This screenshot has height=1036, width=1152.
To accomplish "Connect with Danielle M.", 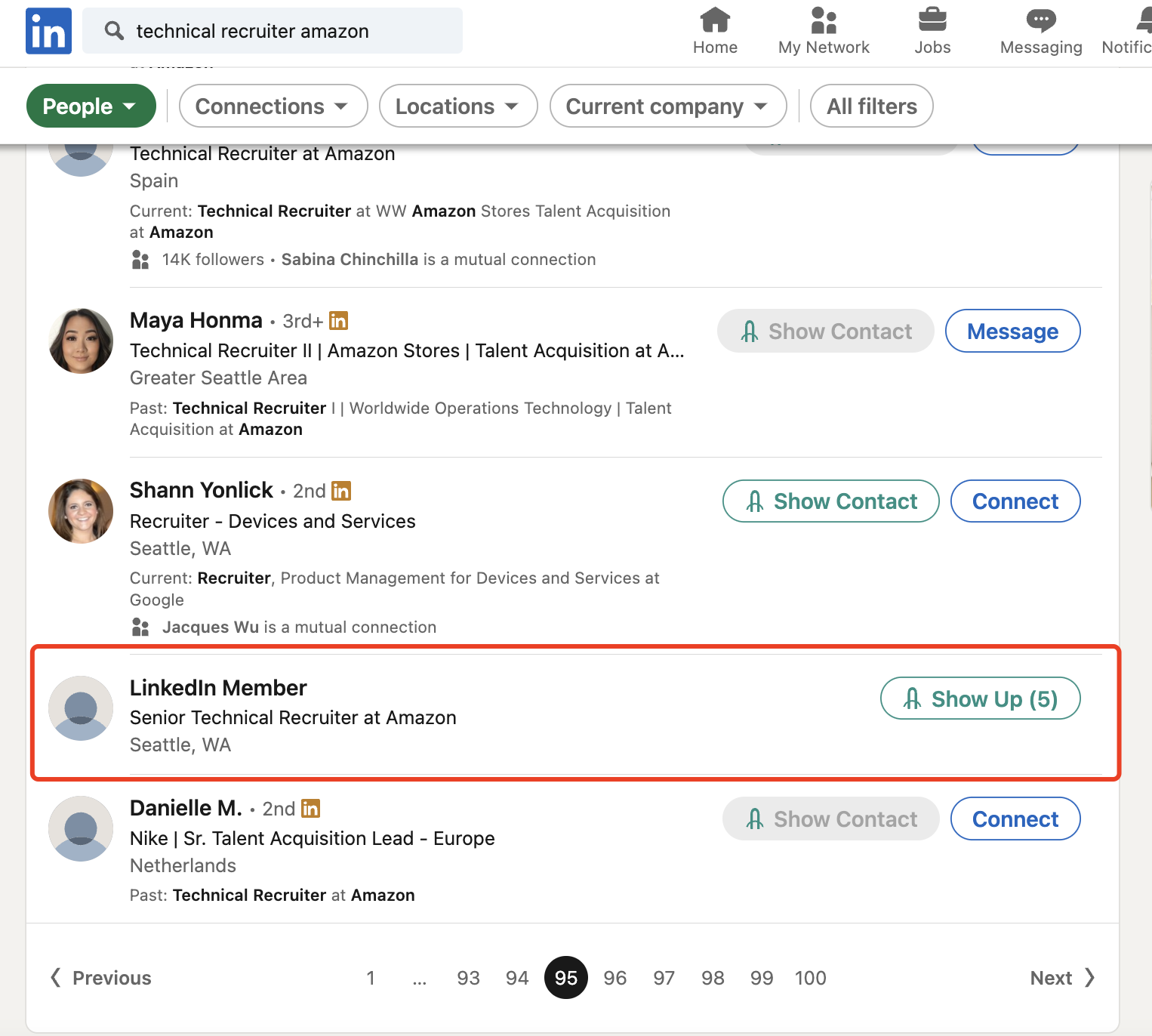I will (1015, 819).
